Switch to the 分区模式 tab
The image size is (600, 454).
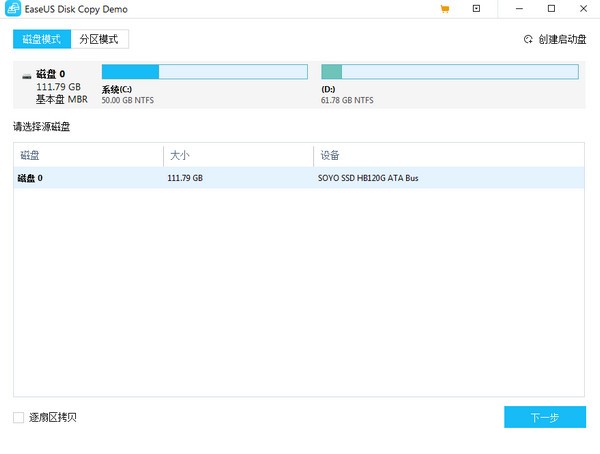point(99,39)
